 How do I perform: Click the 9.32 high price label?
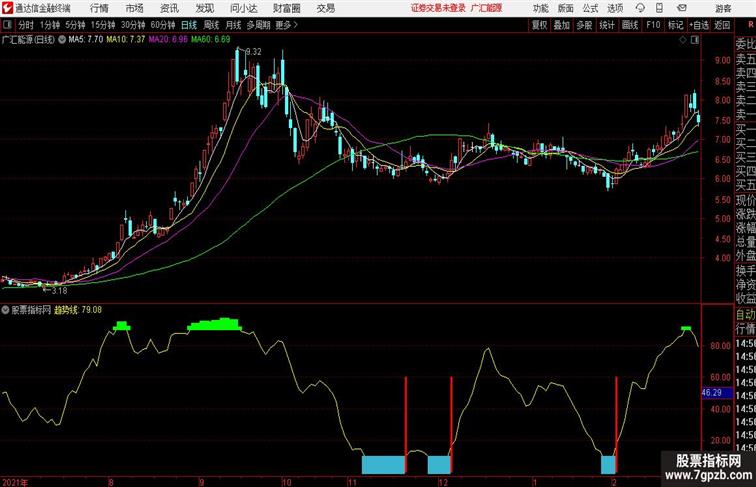click(254, 52)
